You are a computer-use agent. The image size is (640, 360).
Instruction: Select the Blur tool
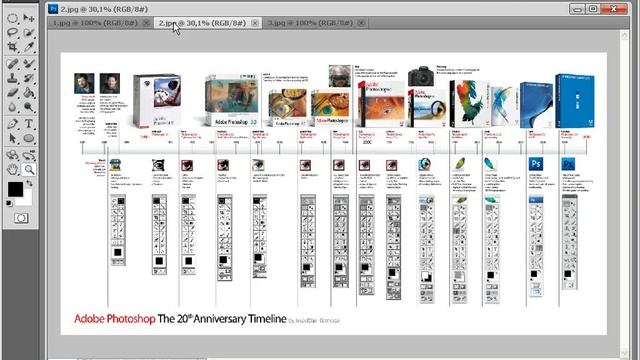click(12, 107)
